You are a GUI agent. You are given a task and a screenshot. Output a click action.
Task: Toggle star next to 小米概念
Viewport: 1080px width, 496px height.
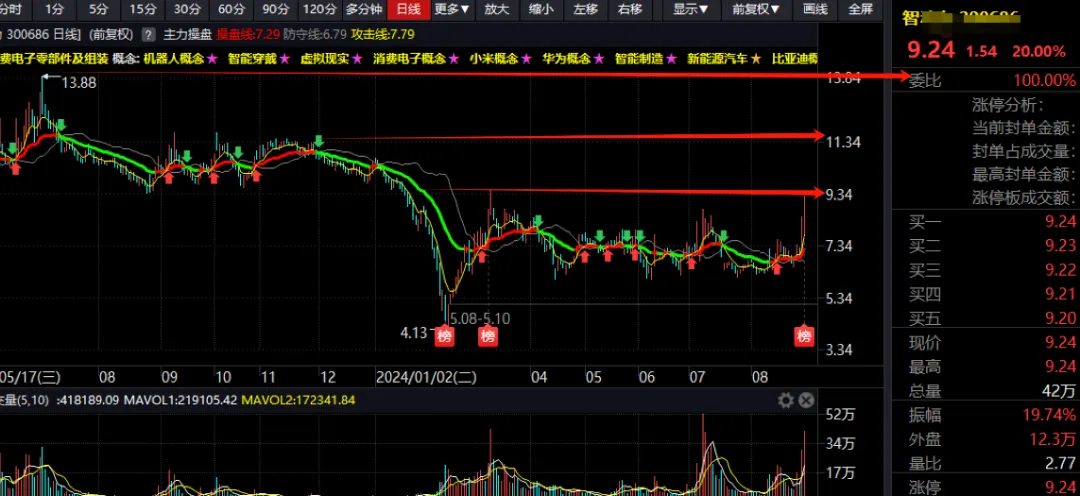click(x=526, y=59)
